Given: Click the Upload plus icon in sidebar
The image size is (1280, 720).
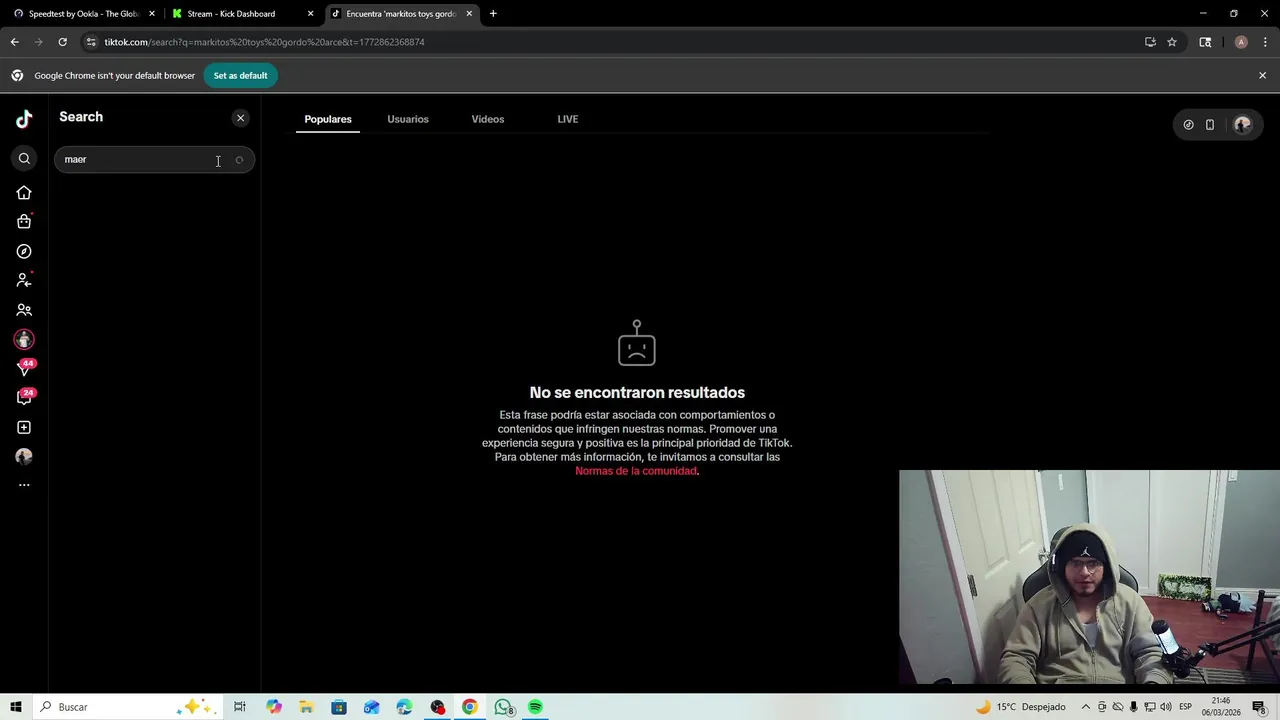Looking at the screenshot, I should (x=24, y=428).
